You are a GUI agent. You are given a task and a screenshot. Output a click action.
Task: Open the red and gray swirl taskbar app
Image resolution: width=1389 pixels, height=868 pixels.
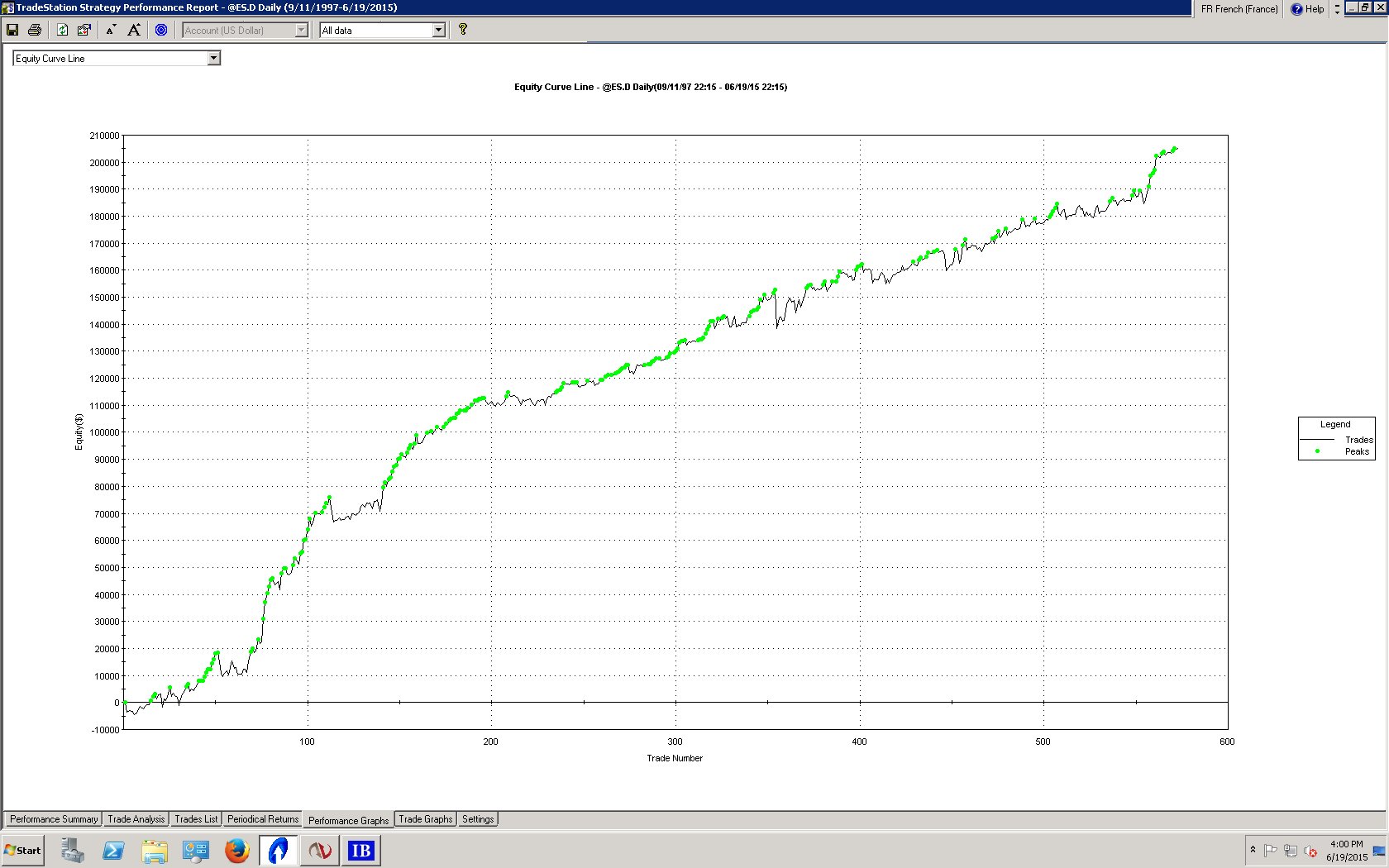[x=320, y=850]
